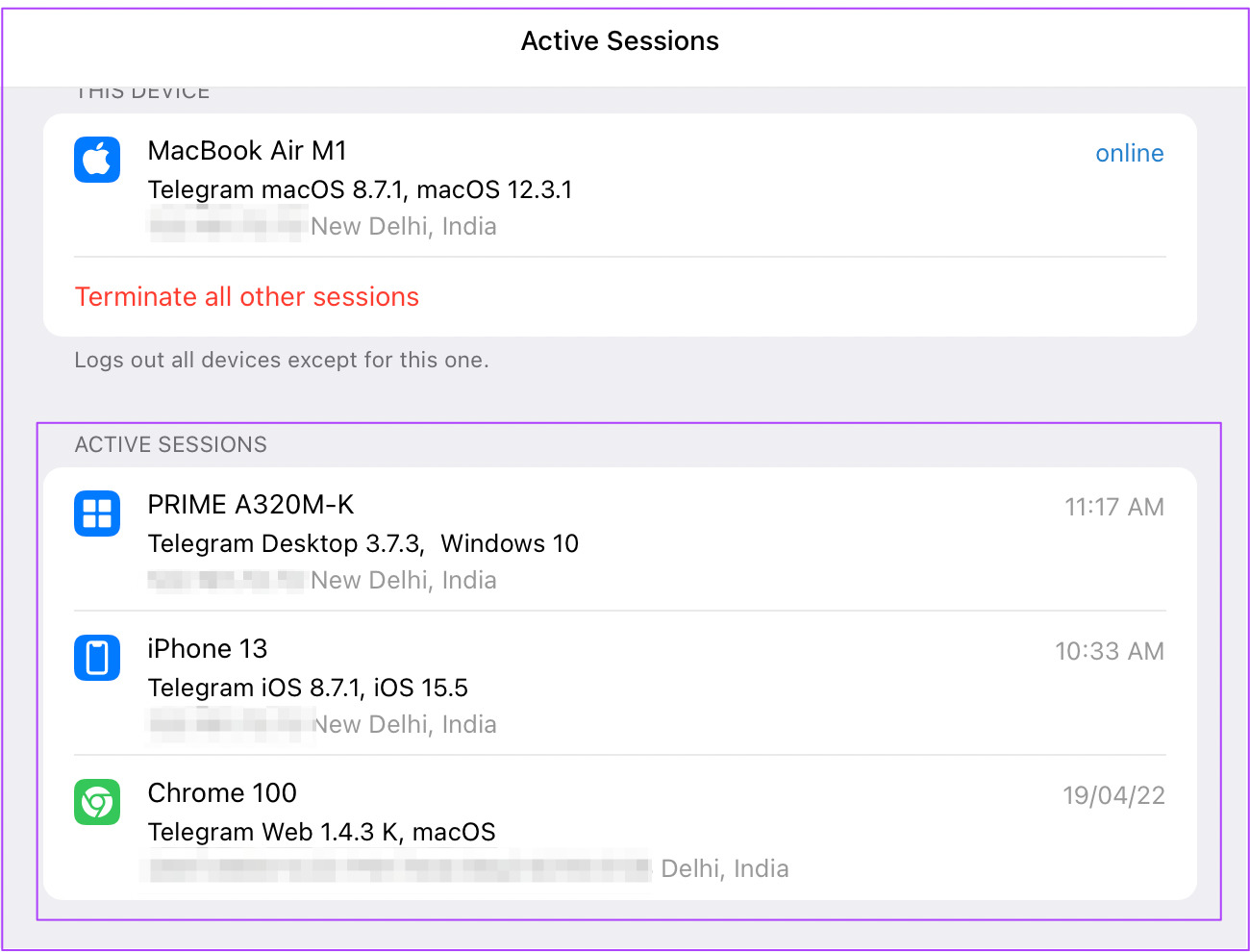1250x952 pixels.
Task: Click the iPhone device icon
Action: [x=97, y=658]
